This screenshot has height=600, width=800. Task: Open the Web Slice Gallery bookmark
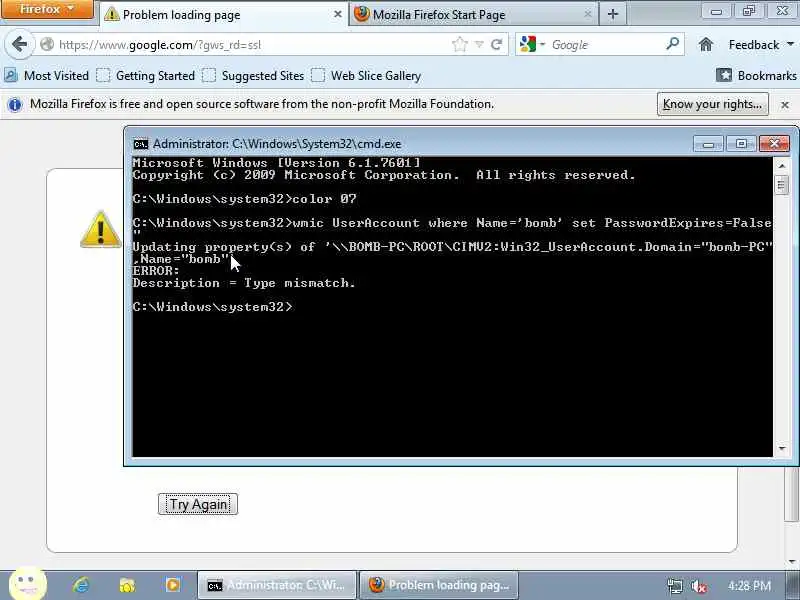(x=366, y=76)
